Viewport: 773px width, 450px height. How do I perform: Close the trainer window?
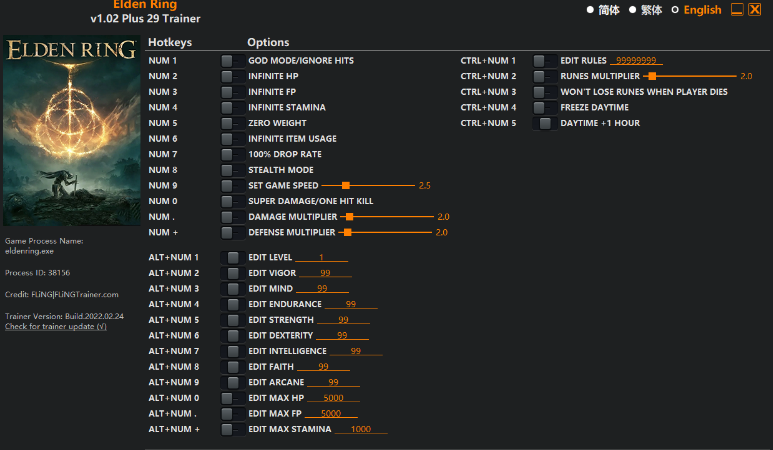[755, 9]
